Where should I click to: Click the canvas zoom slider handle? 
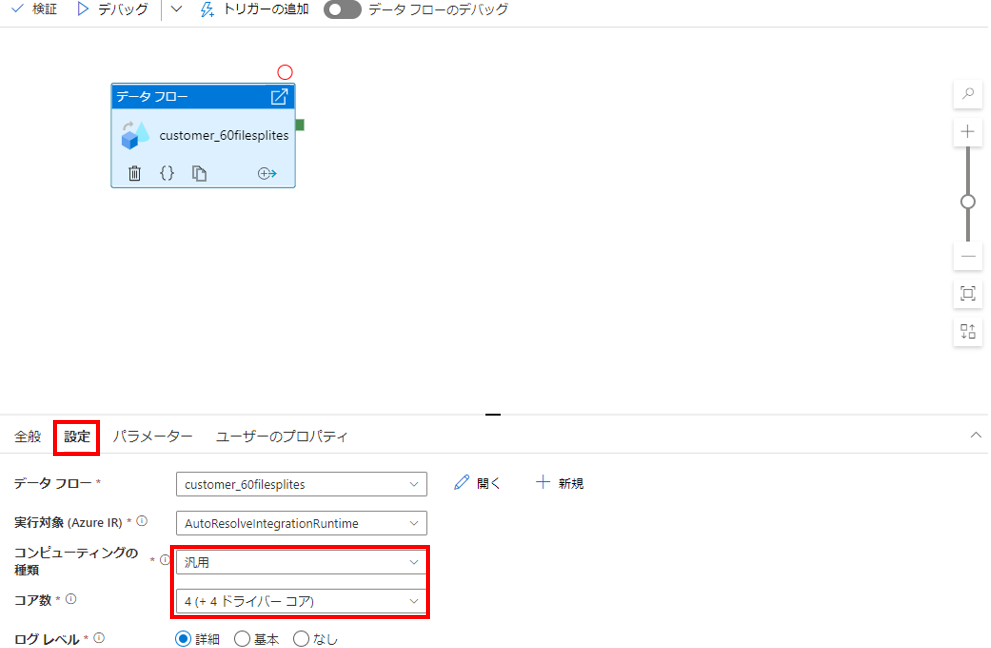click(x=968, y=202)
